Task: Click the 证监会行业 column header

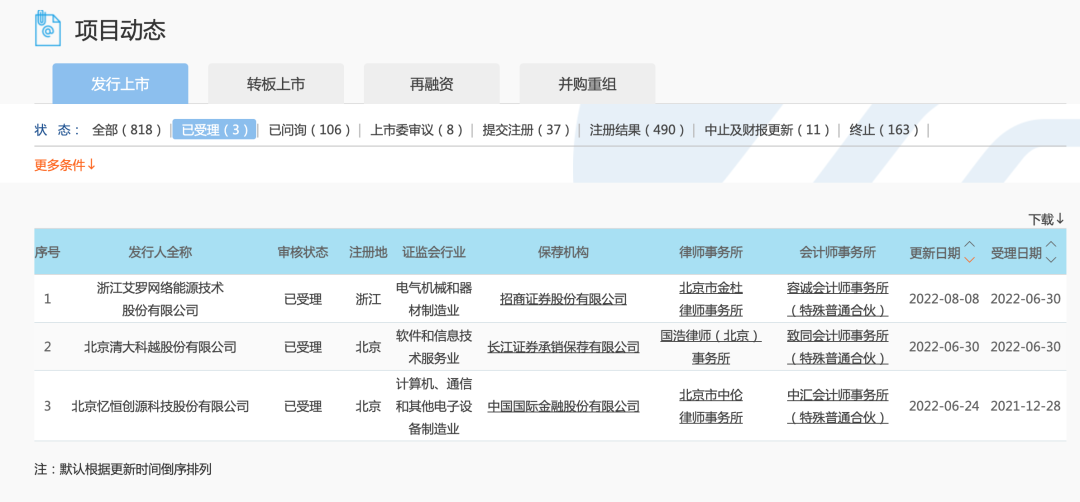Action: [434, 252]
